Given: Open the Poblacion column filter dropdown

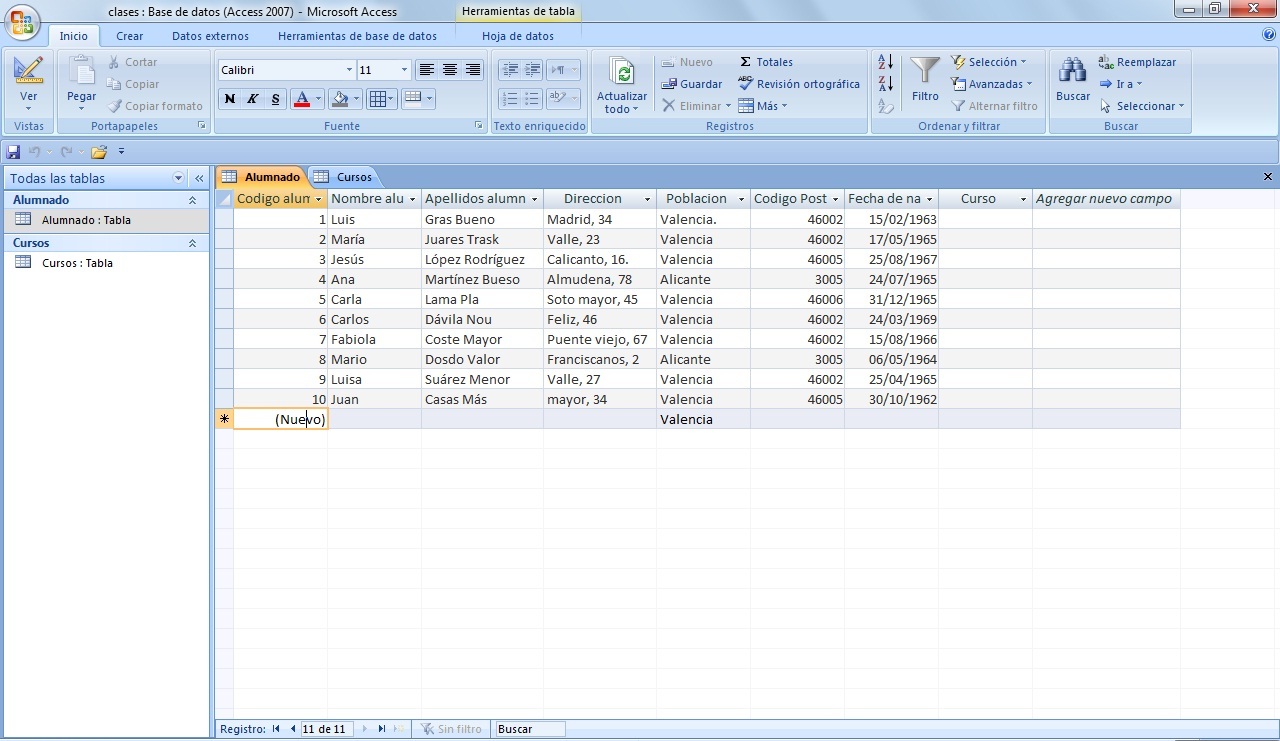Looking at the screenshot, I should coord(741,198).
